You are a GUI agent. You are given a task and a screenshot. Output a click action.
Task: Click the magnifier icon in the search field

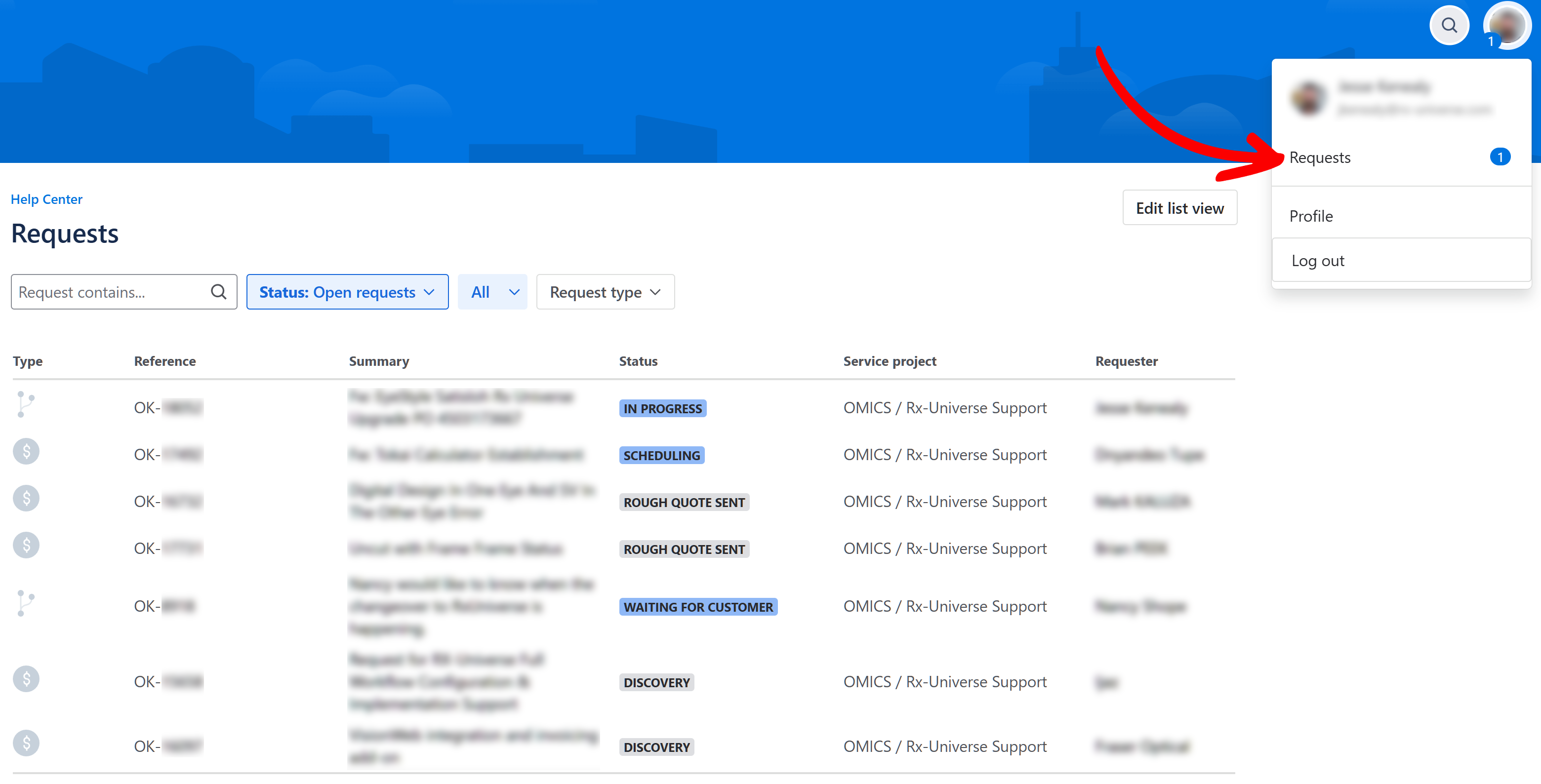click(218, 292)
